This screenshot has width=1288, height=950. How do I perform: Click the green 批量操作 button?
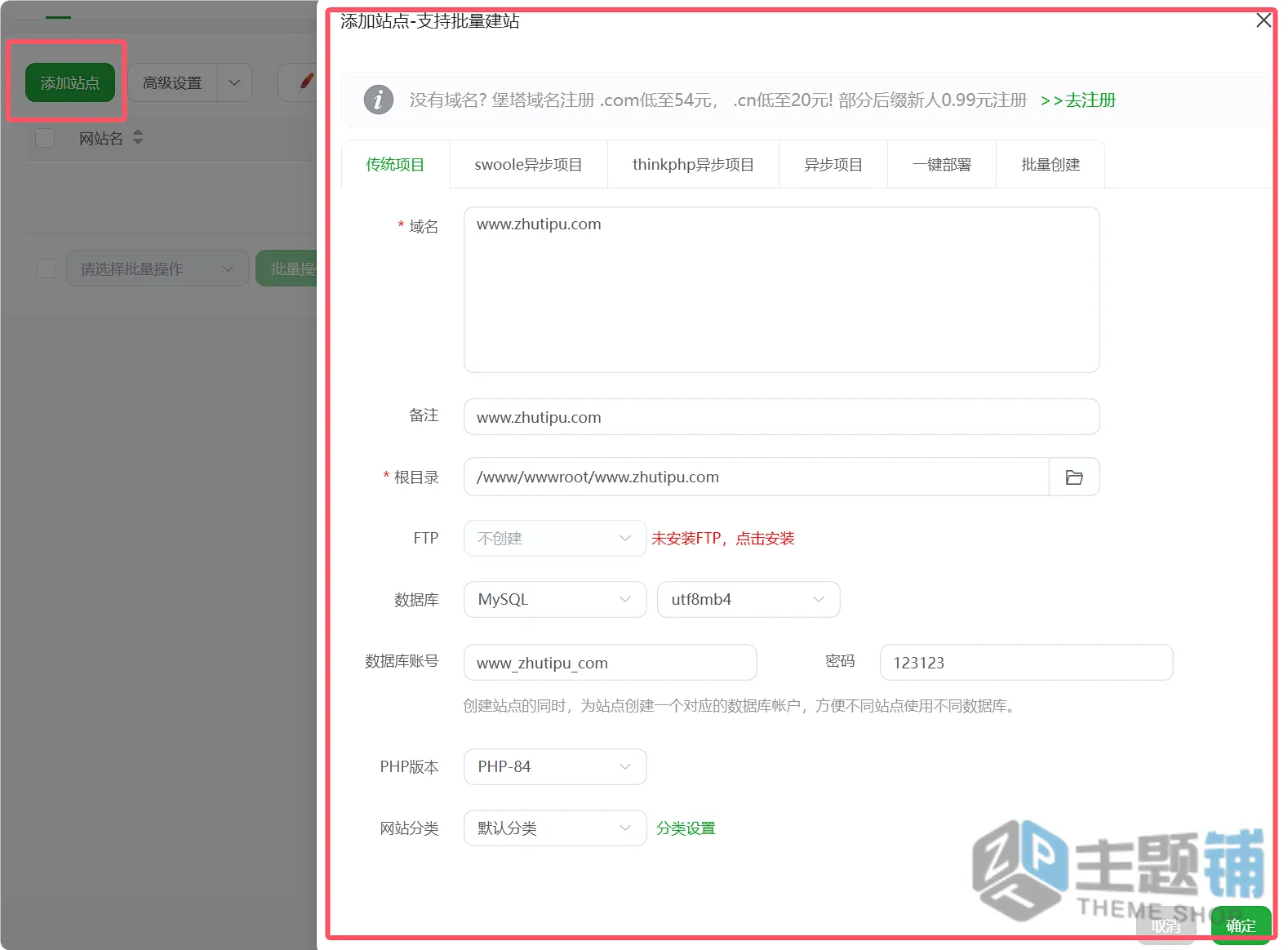[286, 269]
